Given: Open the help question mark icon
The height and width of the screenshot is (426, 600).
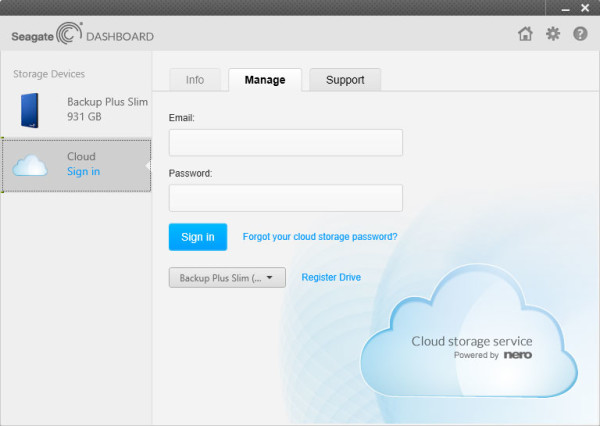Looking at the screenshot, I should pyautogui.click(x=580, y=34).
